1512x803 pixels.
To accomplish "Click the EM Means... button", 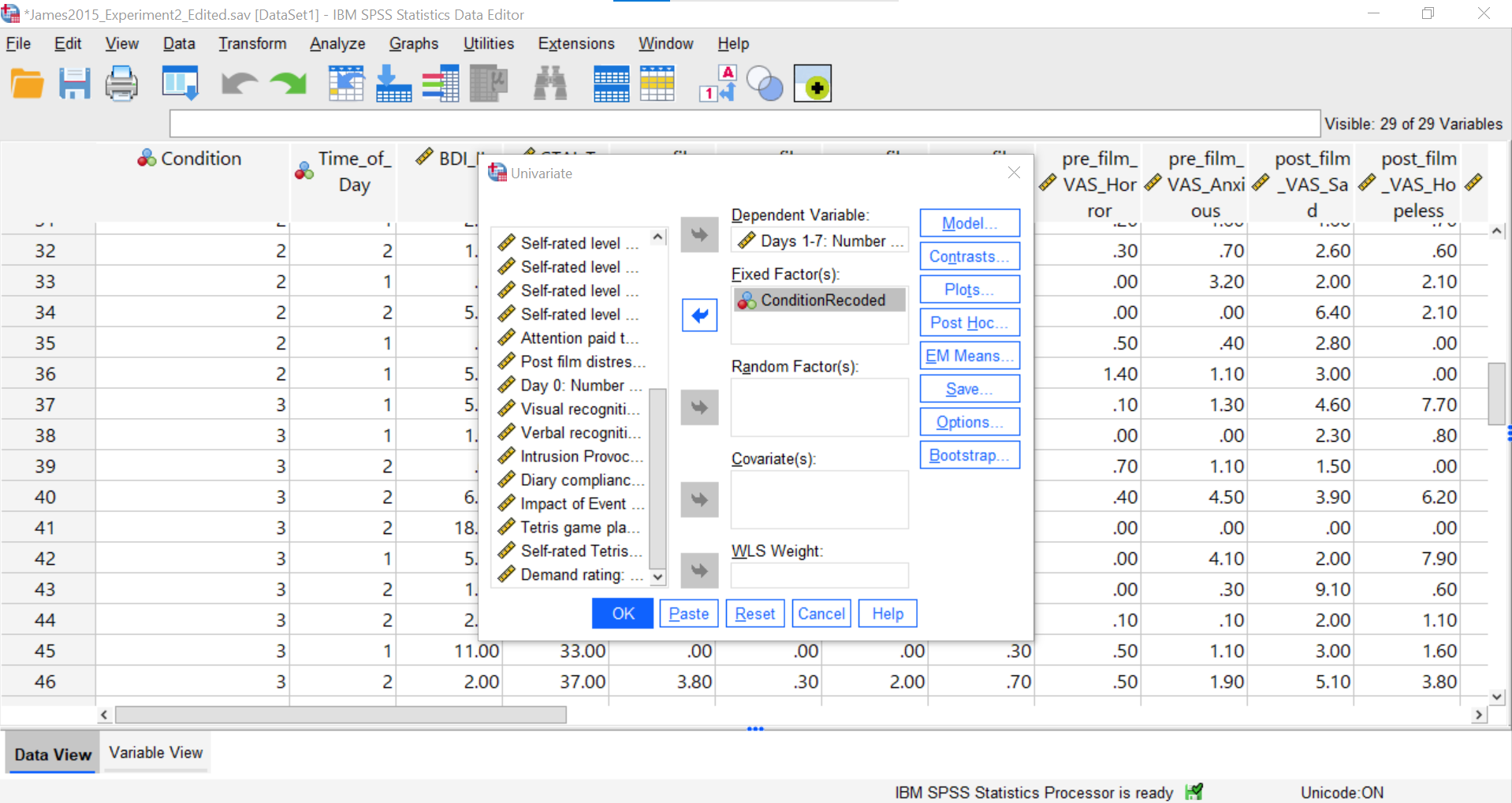I will [970, 356].
